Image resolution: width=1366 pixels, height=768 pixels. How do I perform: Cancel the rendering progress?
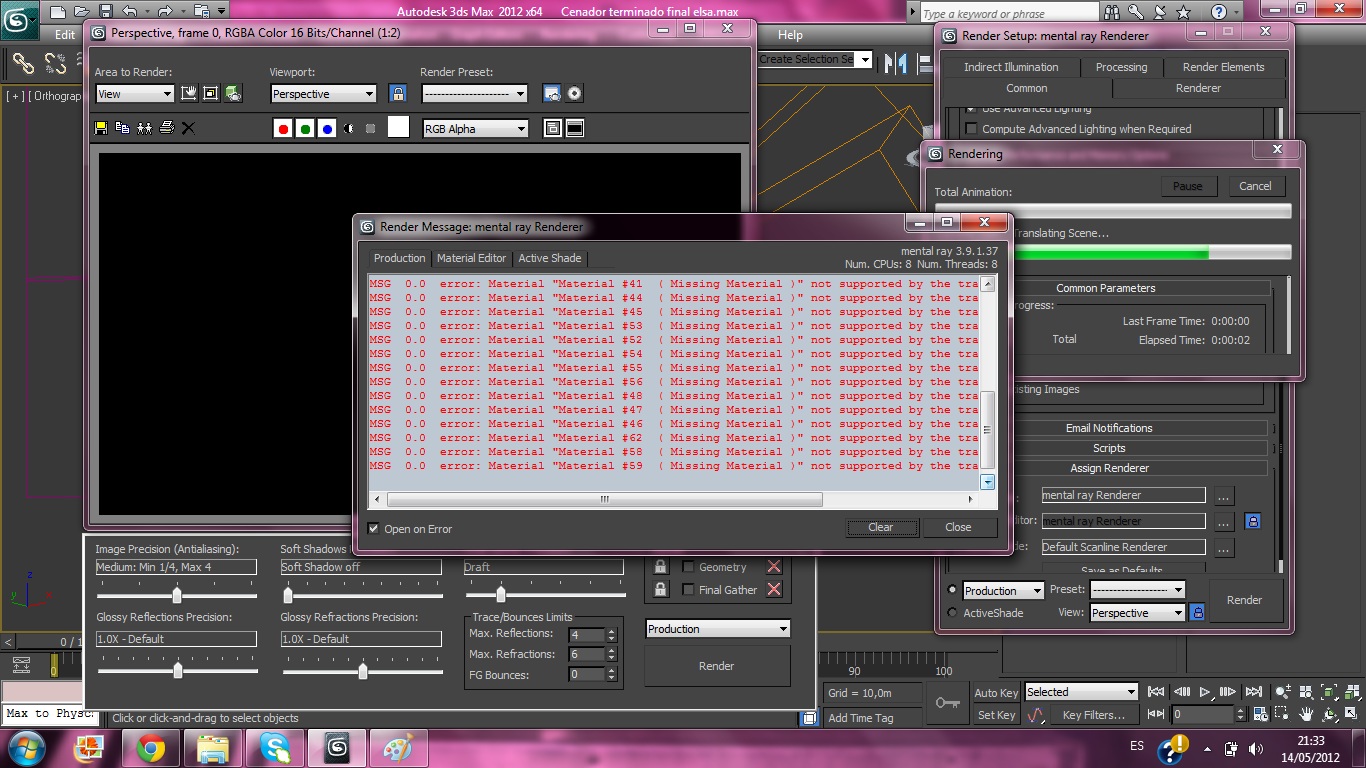coord(1255,186)
